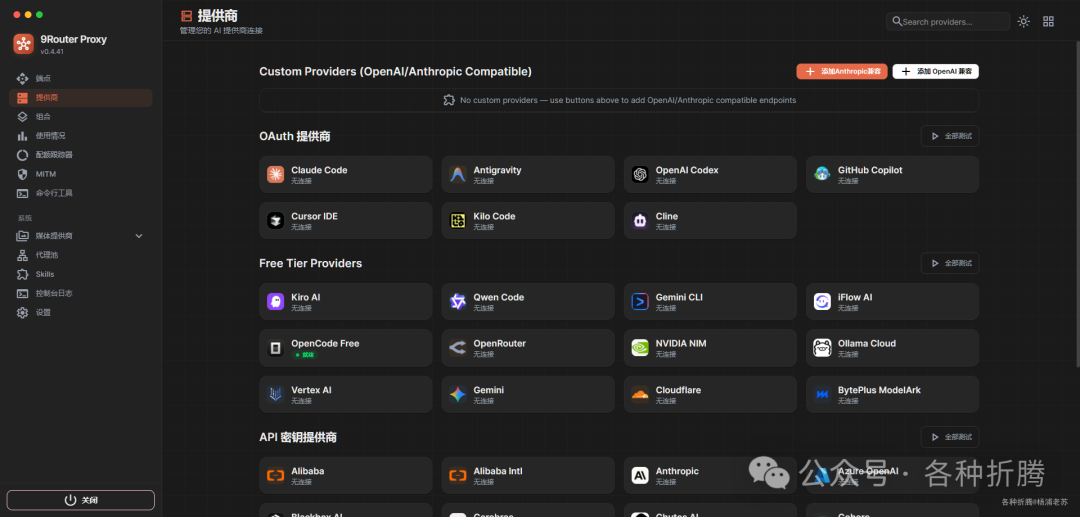Open 设置 settings in the sidebar
1080x517 pixels.
(x=81, y=313)
